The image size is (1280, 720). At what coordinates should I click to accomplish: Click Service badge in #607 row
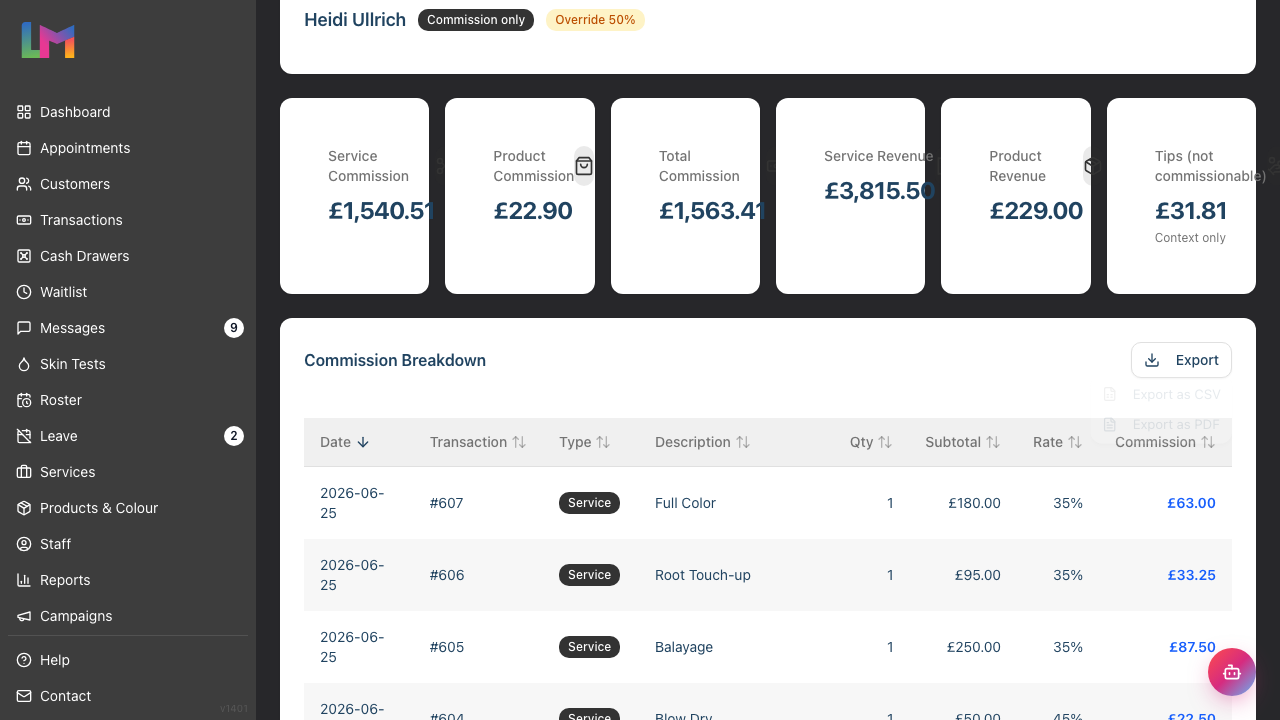589,503
